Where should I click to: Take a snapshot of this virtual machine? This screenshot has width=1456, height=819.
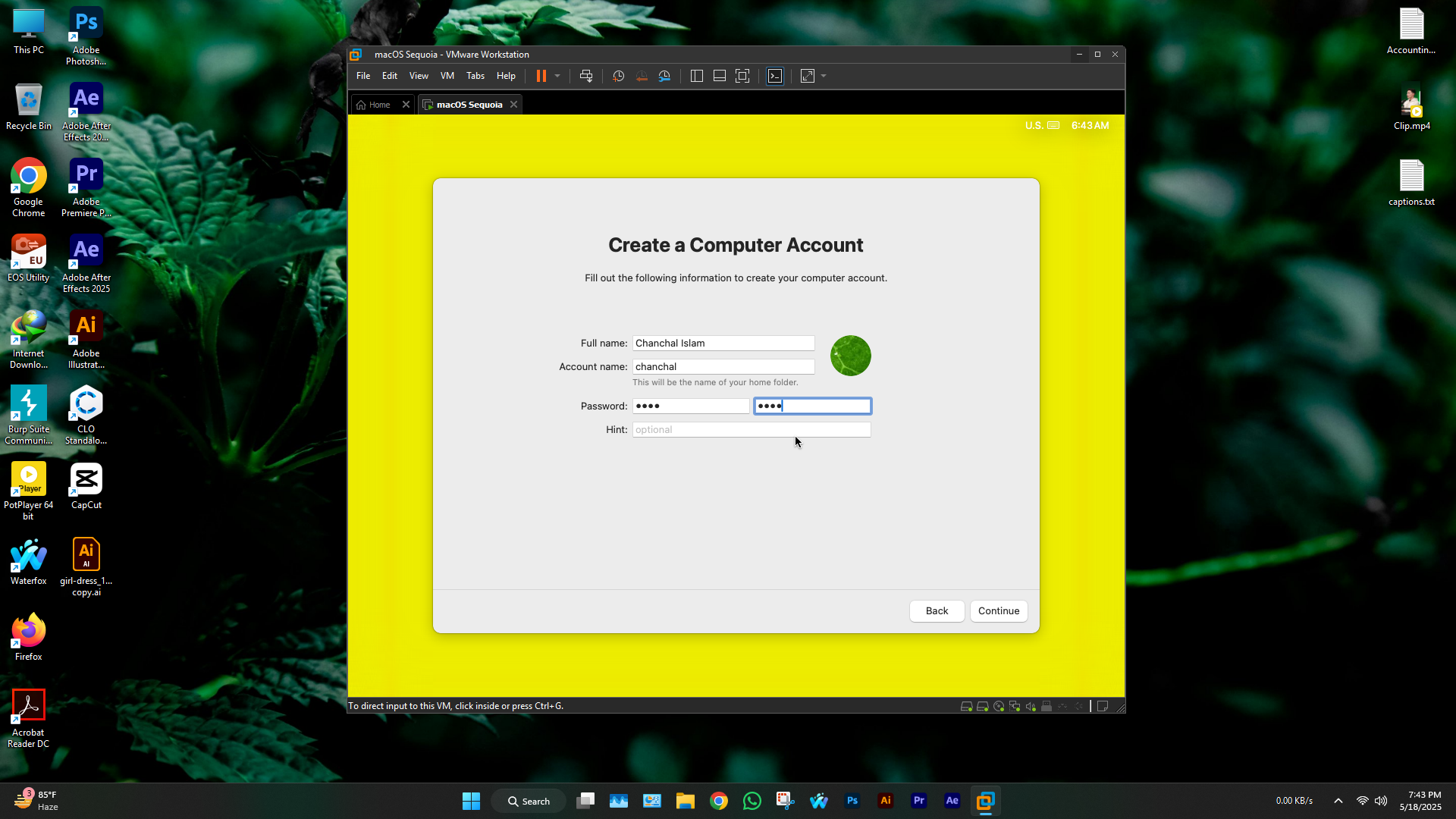point(618,76)
